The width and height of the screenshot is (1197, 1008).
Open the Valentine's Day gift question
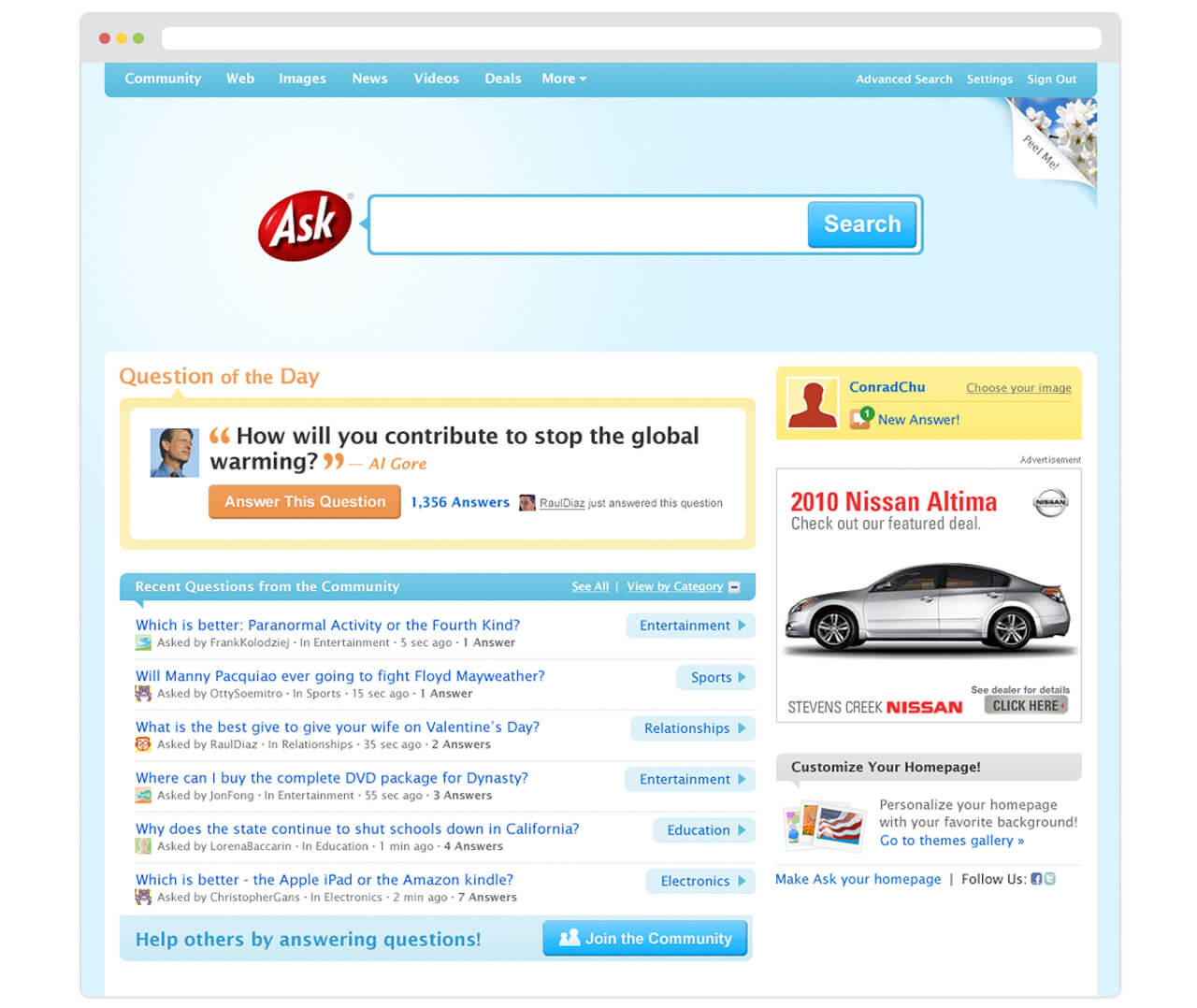(338, 727)
